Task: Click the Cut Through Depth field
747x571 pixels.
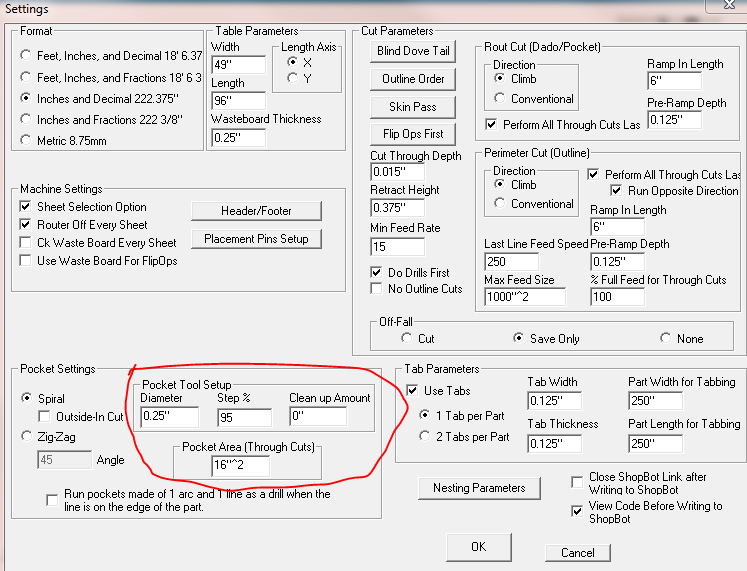Action: [397, 172]
